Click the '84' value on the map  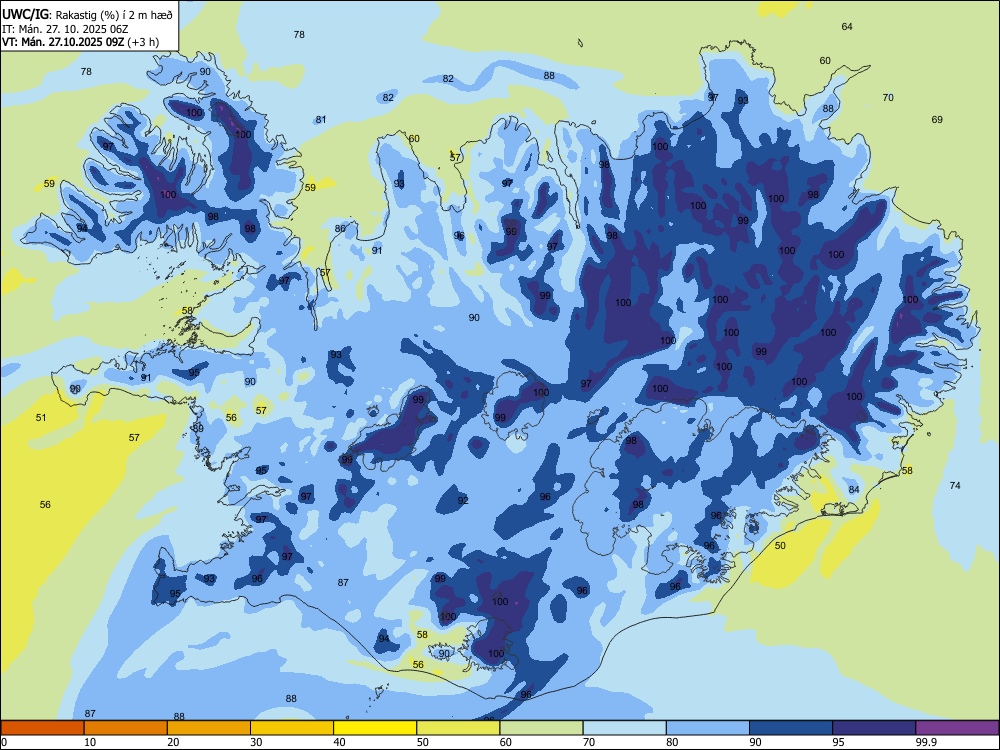point(854,489)
